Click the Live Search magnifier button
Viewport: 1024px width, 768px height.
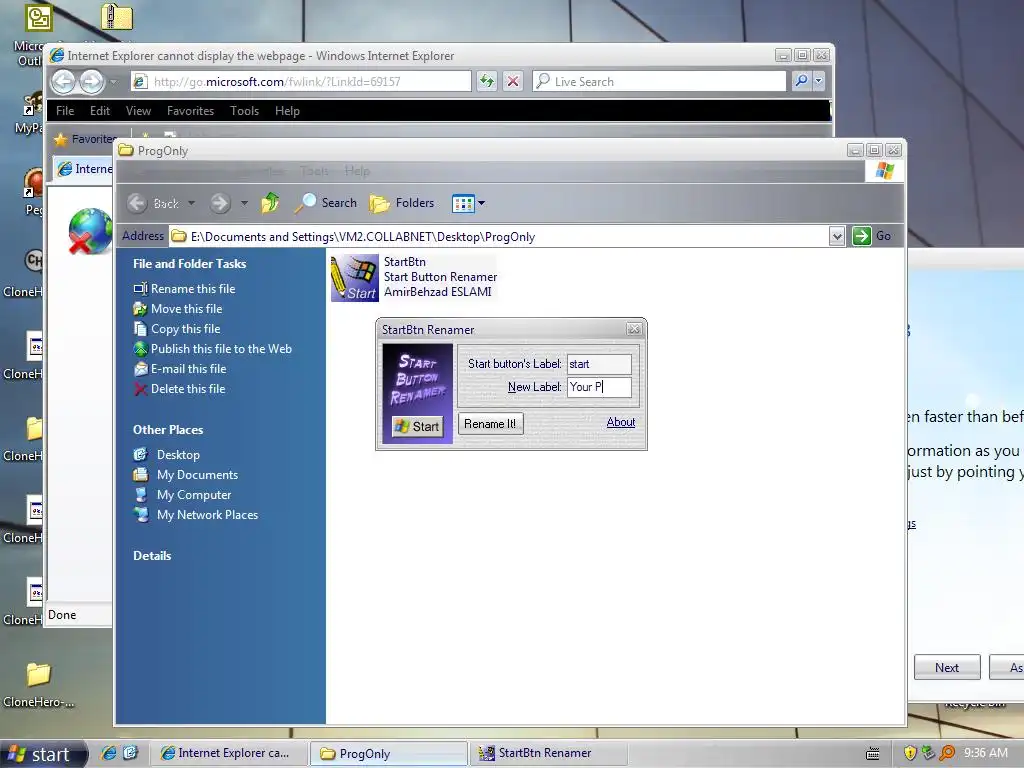[x=801, y=81]
